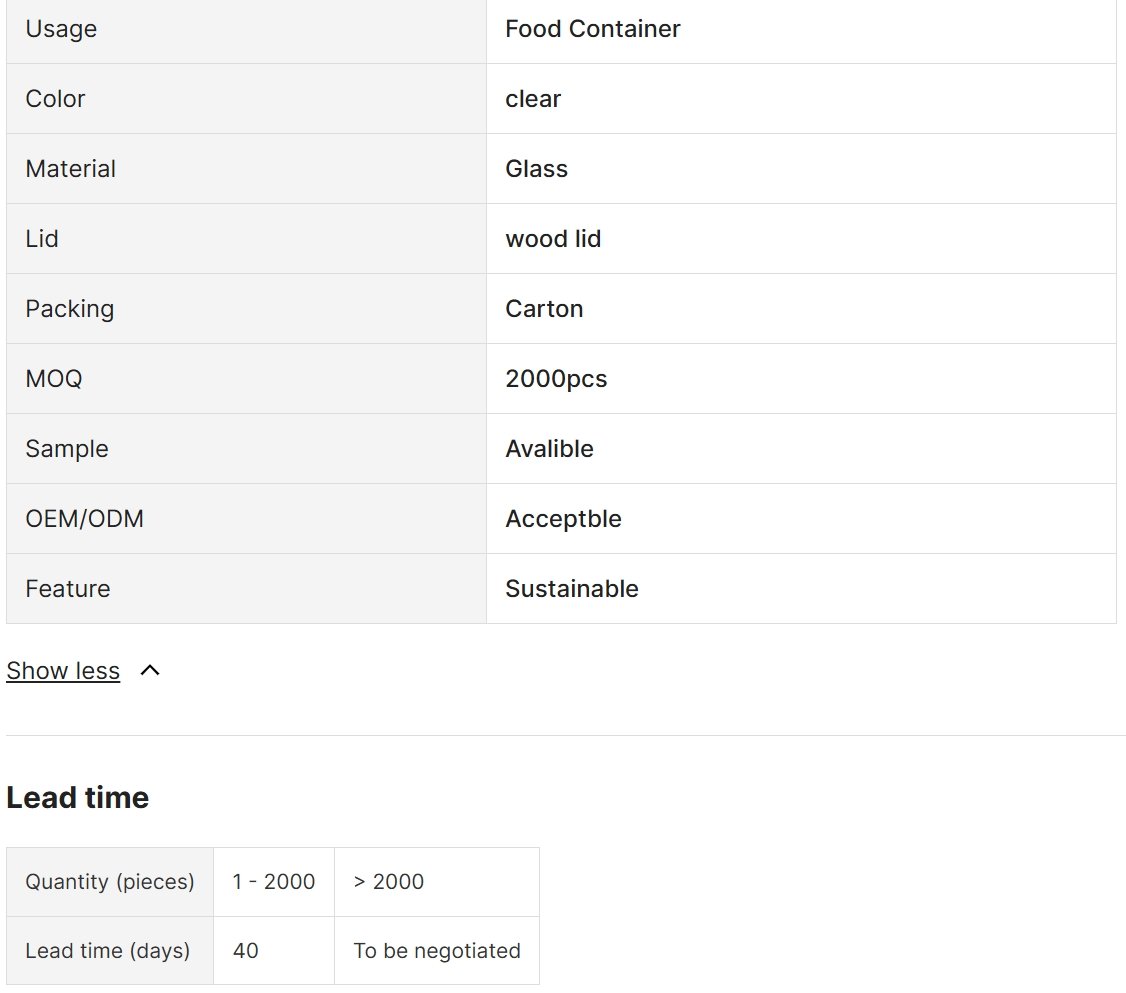Click the Usage attribute label
The width and height of the screenshot is (1126, 993).
61,29
